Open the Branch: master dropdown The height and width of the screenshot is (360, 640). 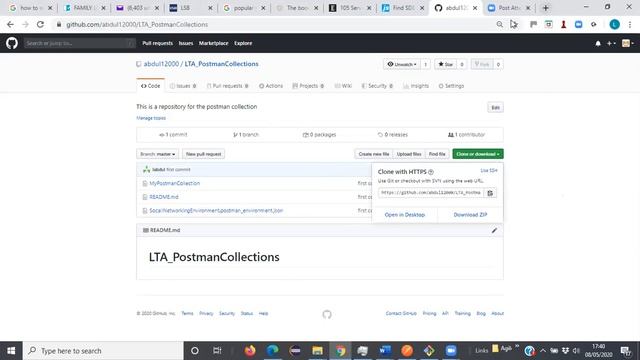point(157,154)
